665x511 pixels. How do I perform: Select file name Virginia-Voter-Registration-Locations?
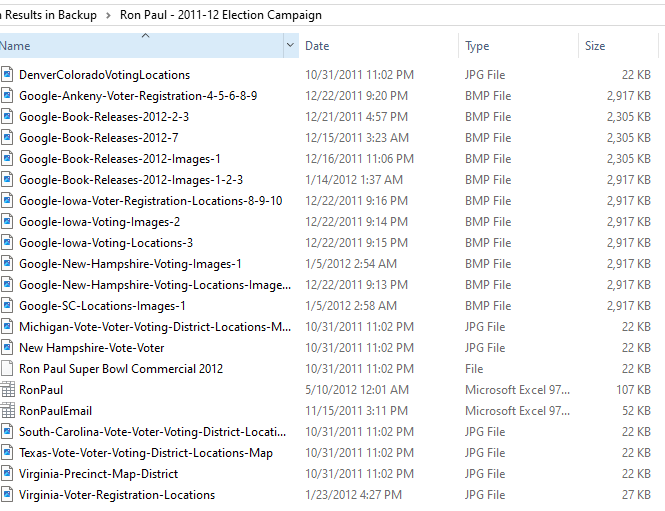pyautogui.click(x=117, y=494)
